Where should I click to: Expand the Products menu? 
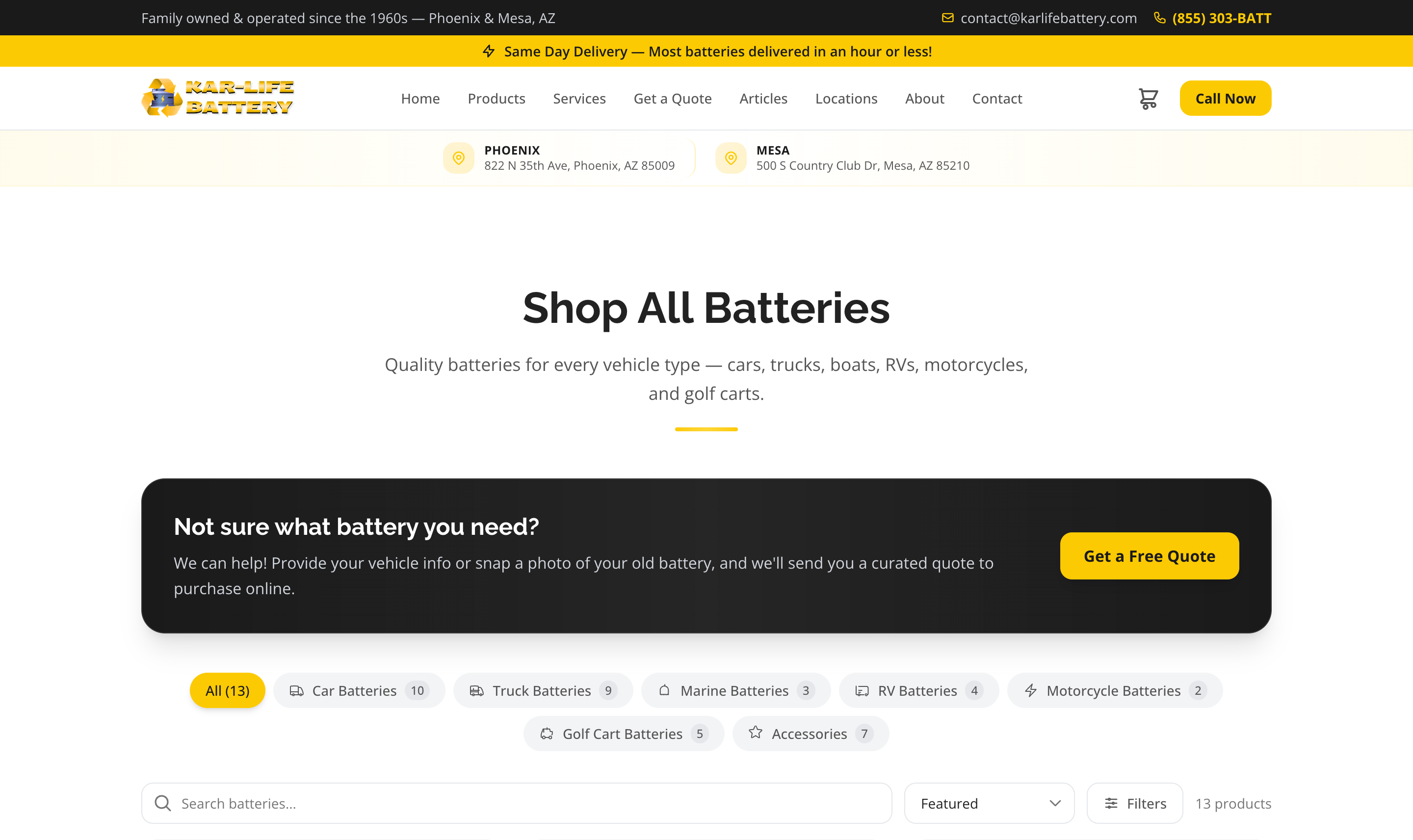tap(497, 98)
